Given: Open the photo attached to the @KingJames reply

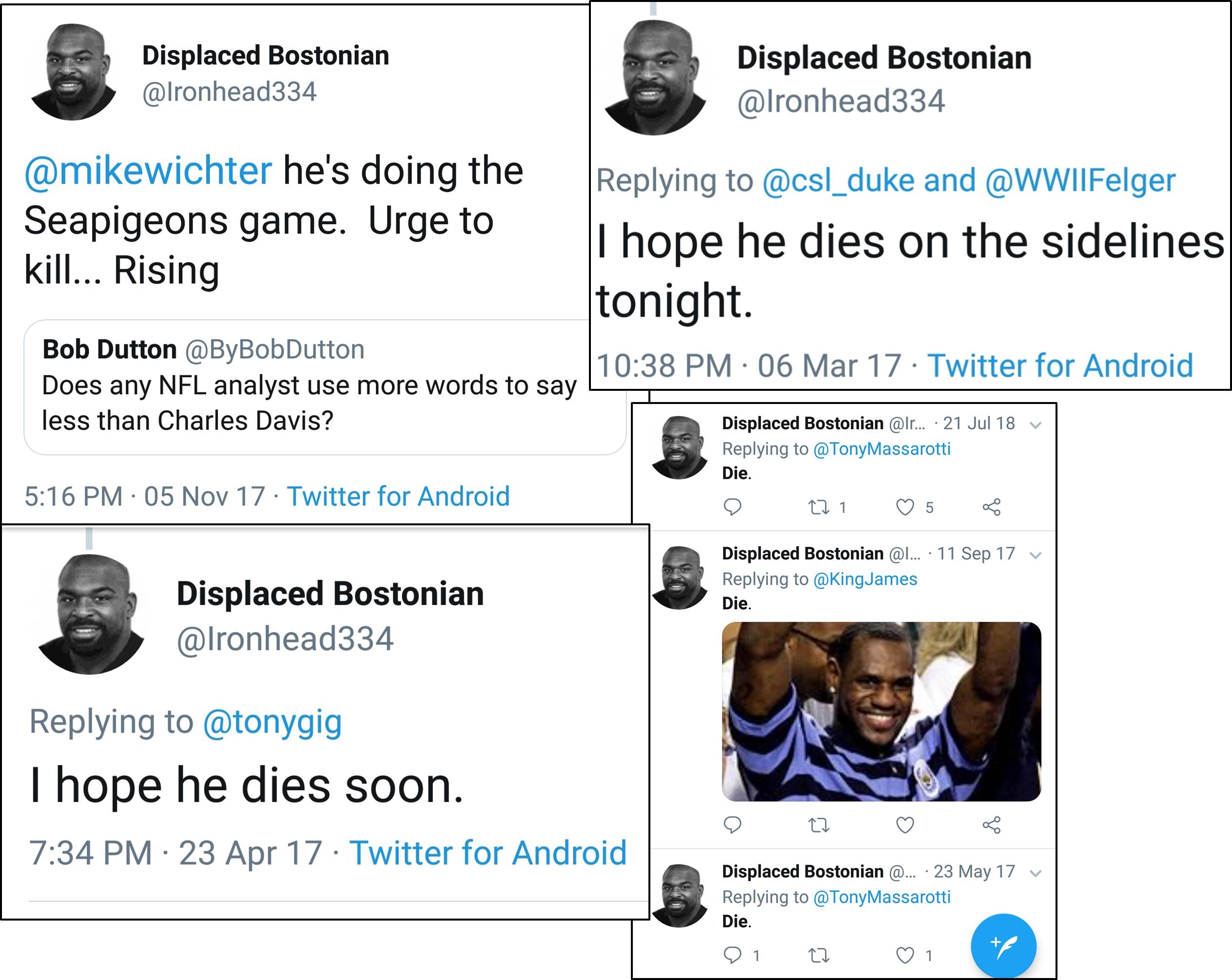Looking at the screenshot, I should tap(881, 711).
